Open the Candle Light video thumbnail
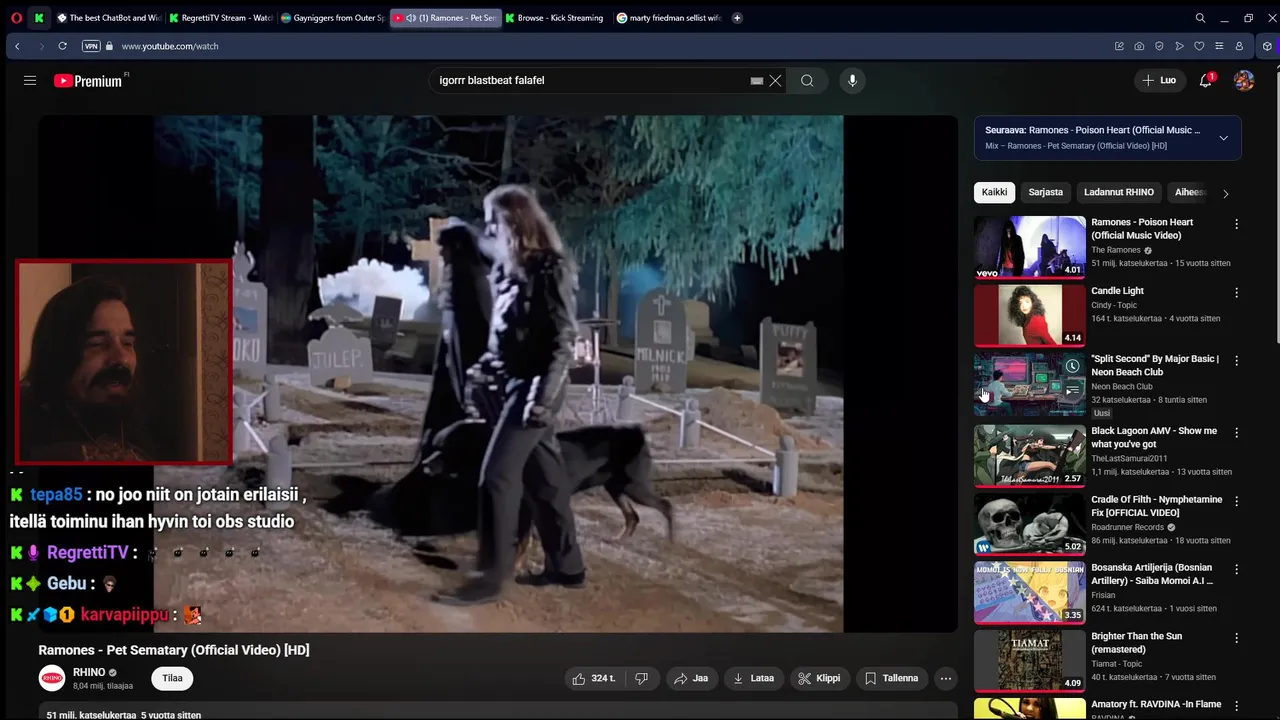The image size is (1280, 720). tap(1029, 315)
